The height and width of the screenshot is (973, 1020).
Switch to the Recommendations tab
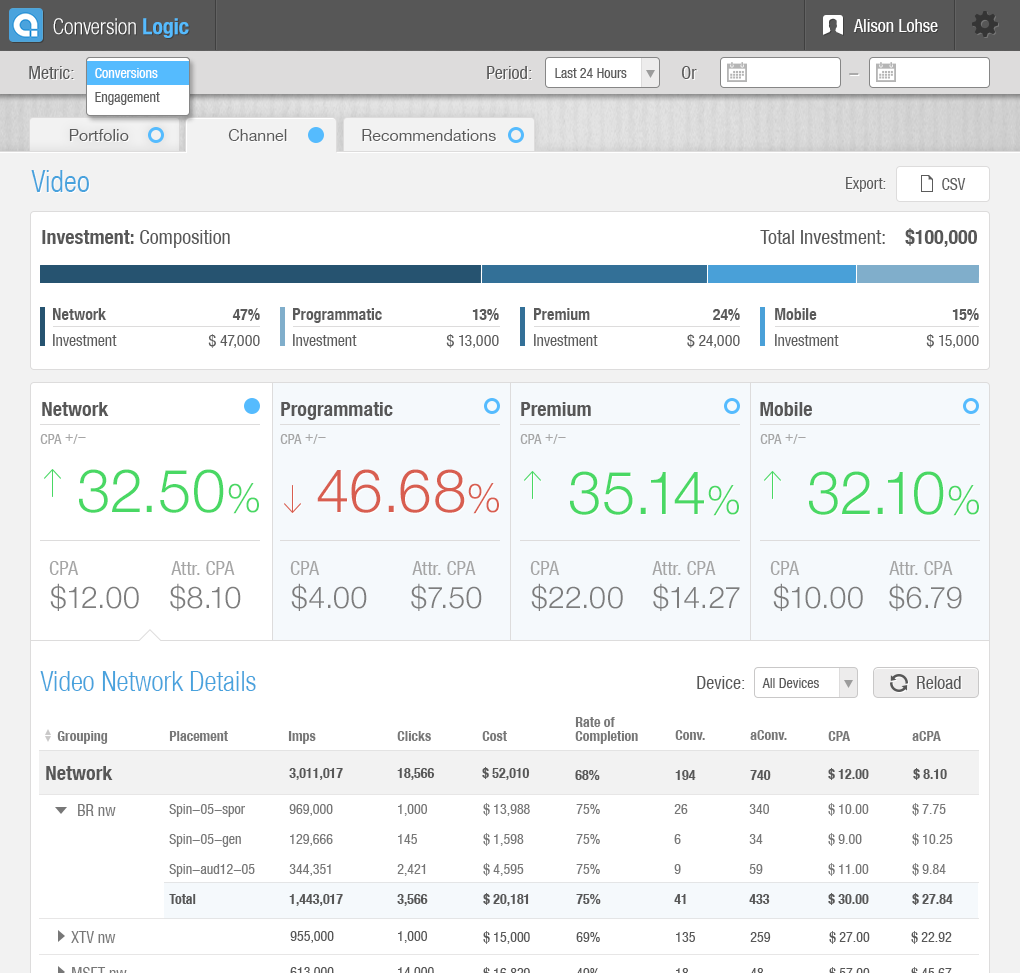(x=438, y=135)
